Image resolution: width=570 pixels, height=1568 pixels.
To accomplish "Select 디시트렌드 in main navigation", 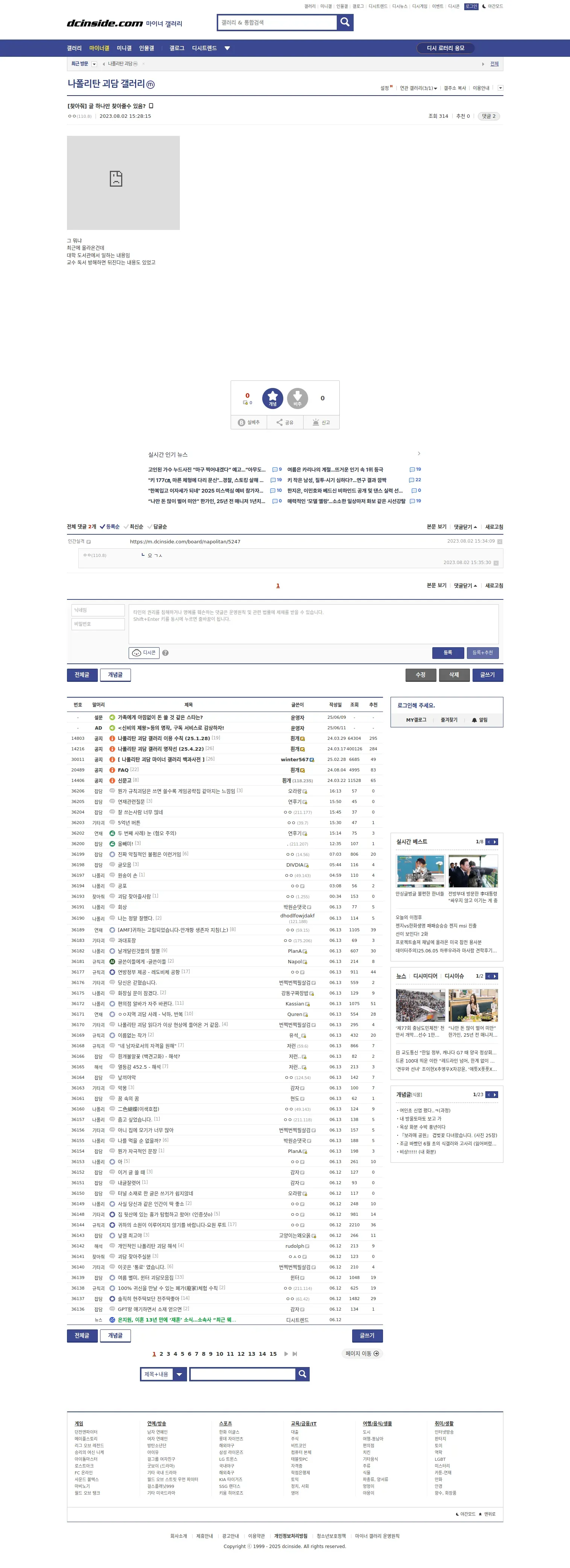I will coord(204,48).
